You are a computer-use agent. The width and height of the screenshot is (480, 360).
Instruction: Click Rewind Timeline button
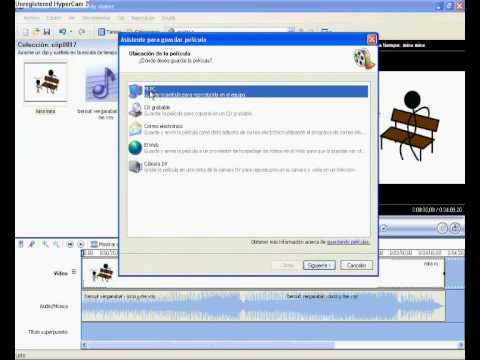click(70, 244)
